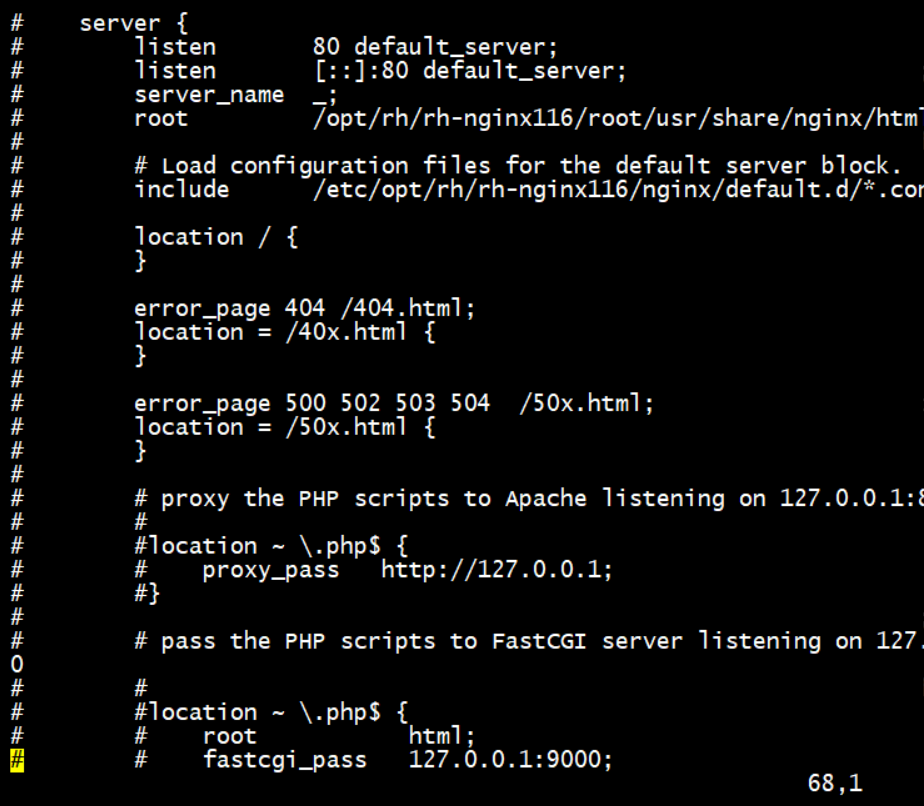Screen dimensions: 924x806
Task: Click the '68,1' cursor position indicator
Action: [834, 784]
